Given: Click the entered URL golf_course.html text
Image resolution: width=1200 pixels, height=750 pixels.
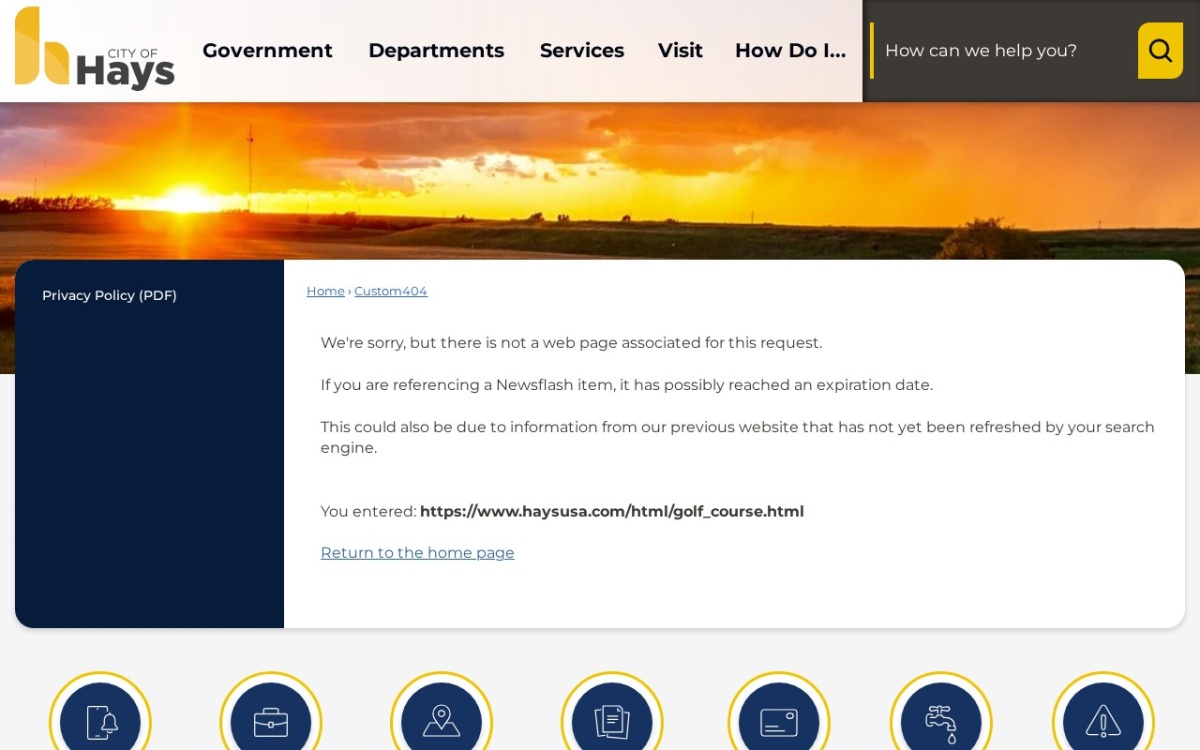Looking at the screenshot, I should (x=612, y=511).
